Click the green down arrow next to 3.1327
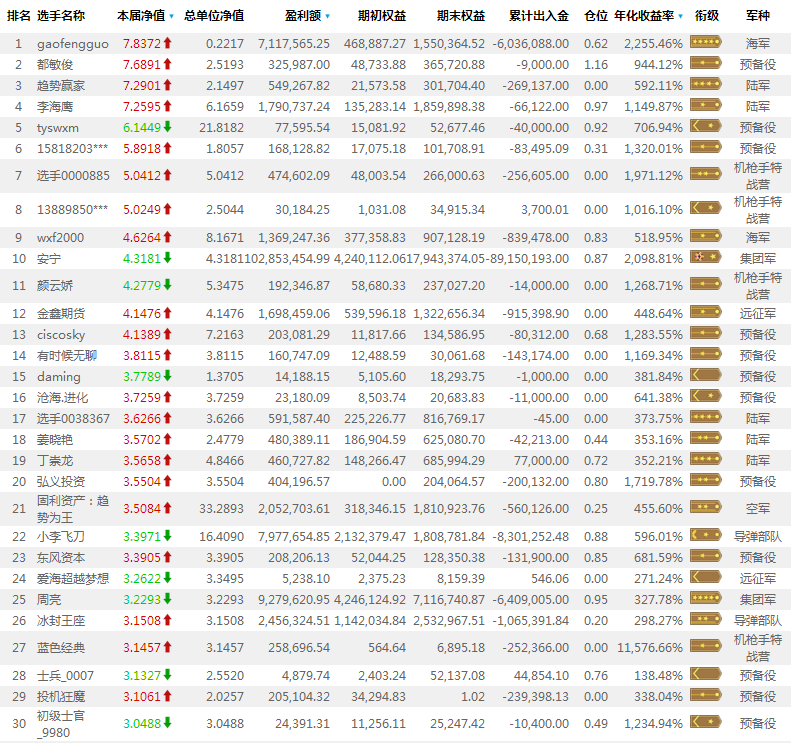Screen dimensions: 791x743 click(167, 674)
